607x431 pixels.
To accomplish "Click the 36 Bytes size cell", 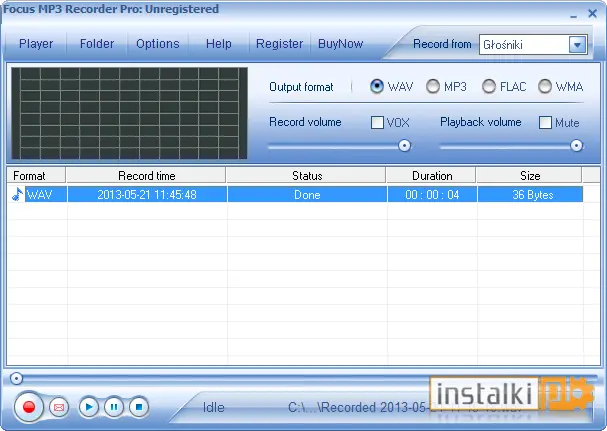I will click(530, 194).
